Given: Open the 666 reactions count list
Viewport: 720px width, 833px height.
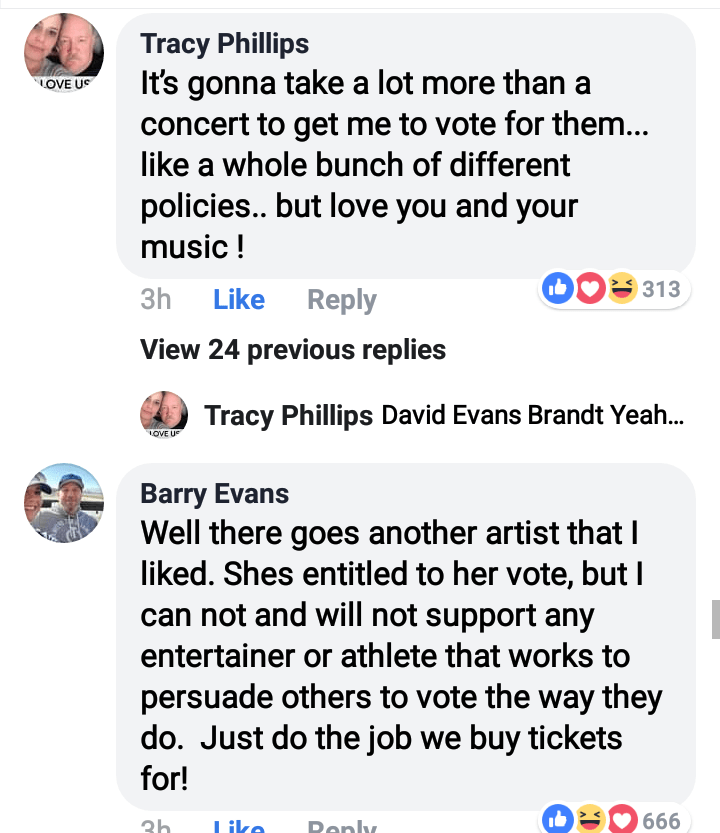Looking at the screenshot, I should (x=661, y=821).
